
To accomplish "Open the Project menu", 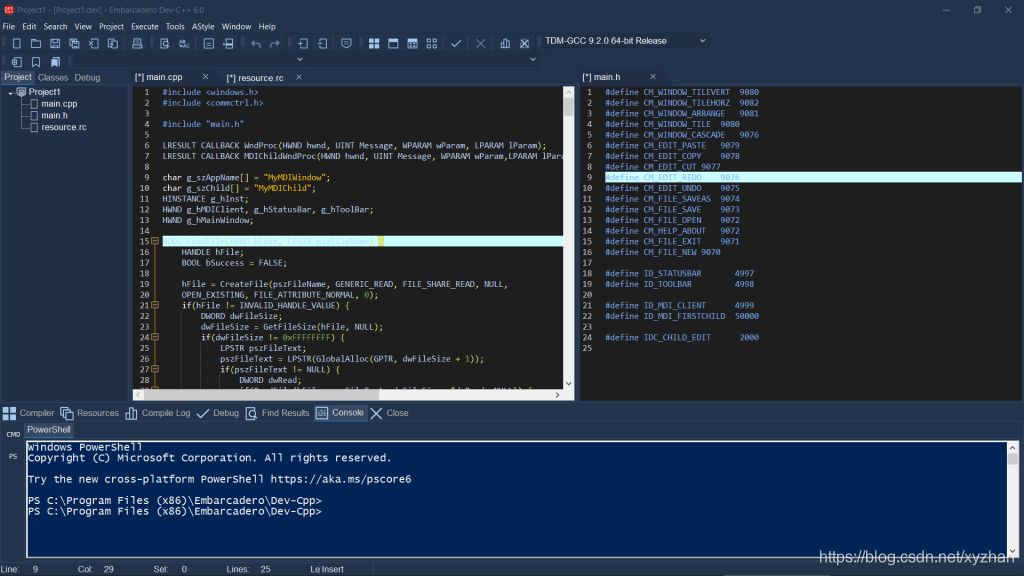I will tap(111, 27).
